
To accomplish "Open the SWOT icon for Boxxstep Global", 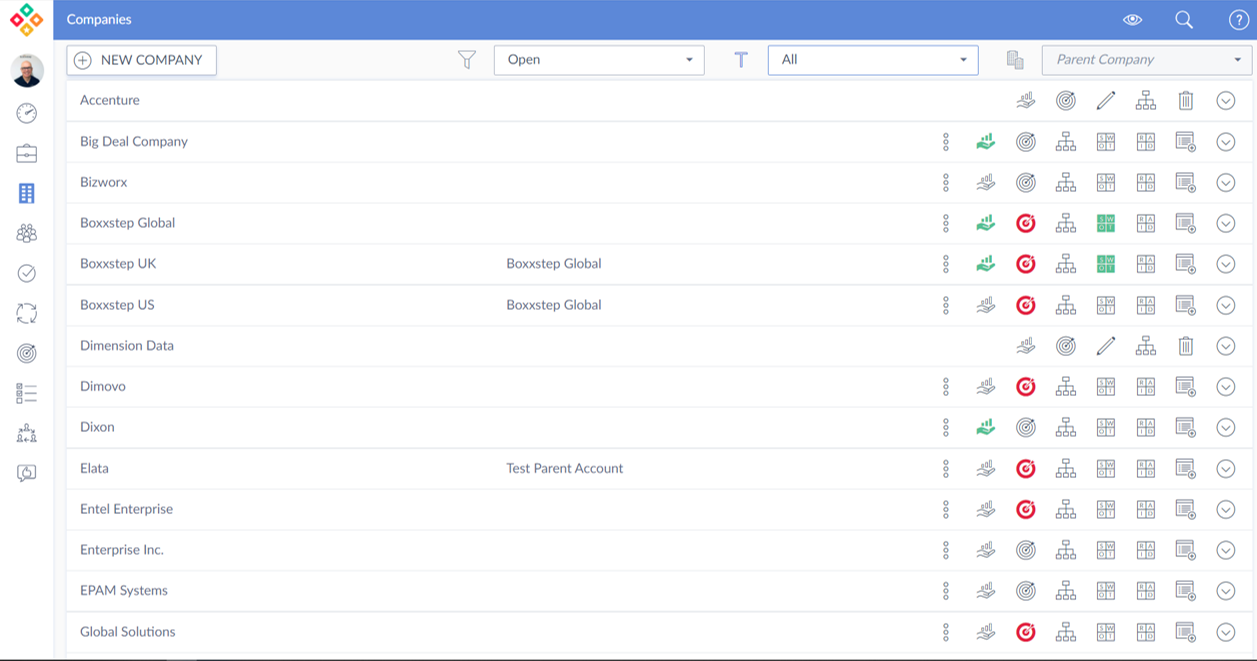I will coord(1106,223).
